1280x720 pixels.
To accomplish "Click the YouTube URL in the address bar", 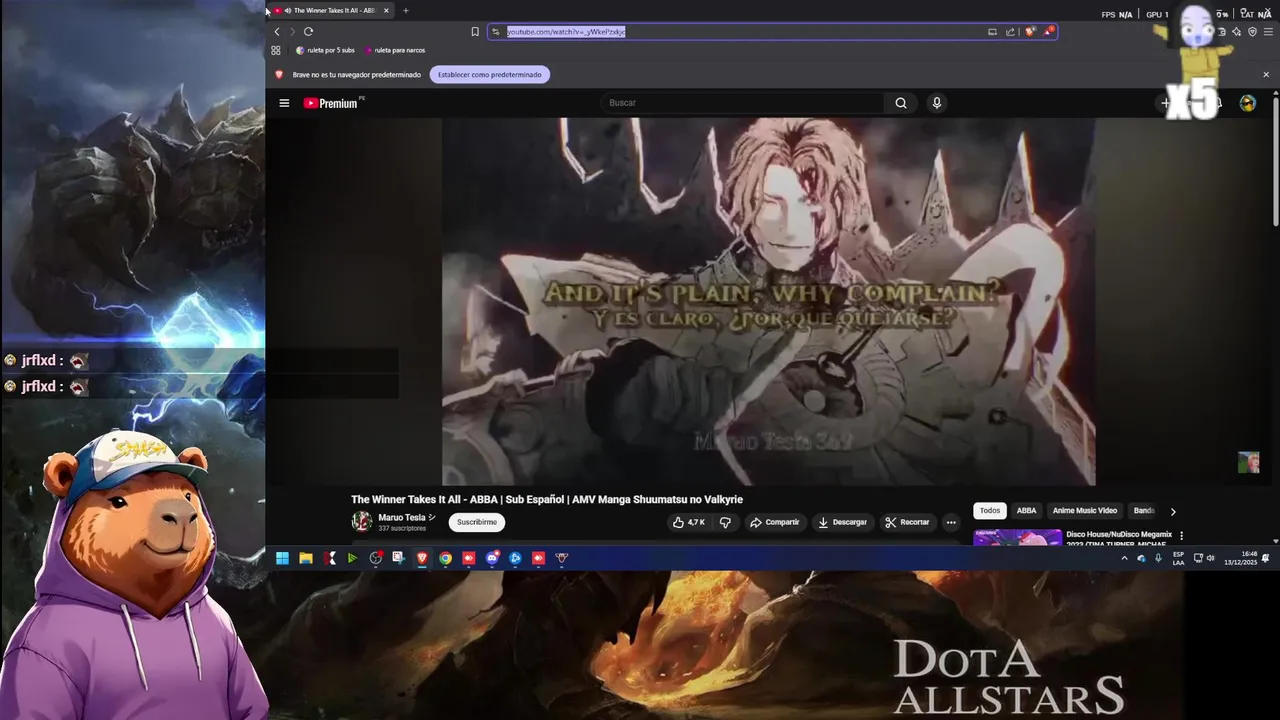I will coord(565,31).
